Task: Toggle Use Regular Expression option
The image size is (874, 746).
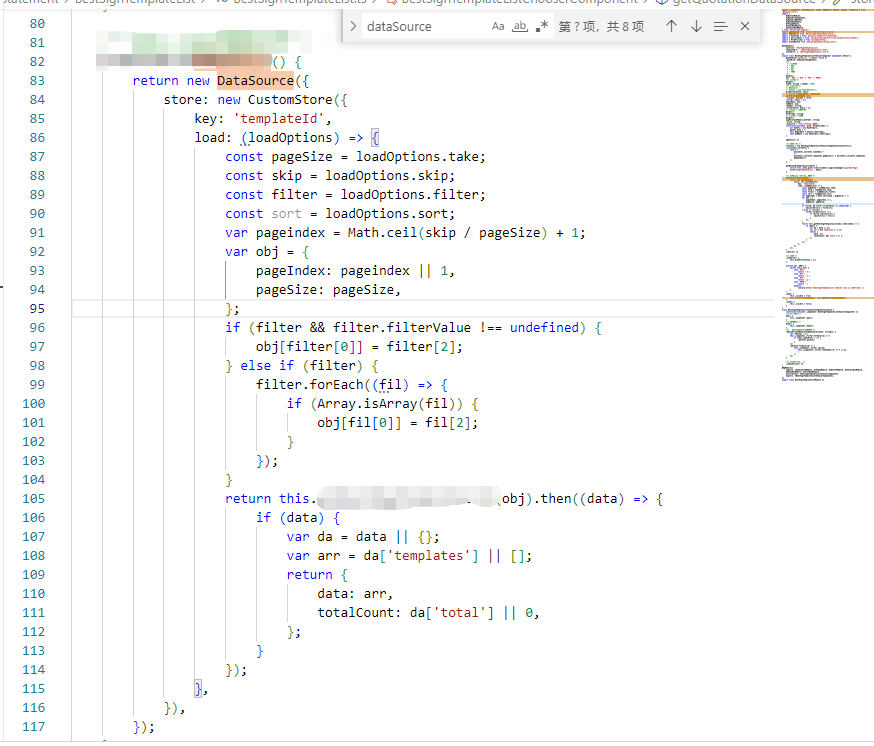Action: (x=542, y=26)
